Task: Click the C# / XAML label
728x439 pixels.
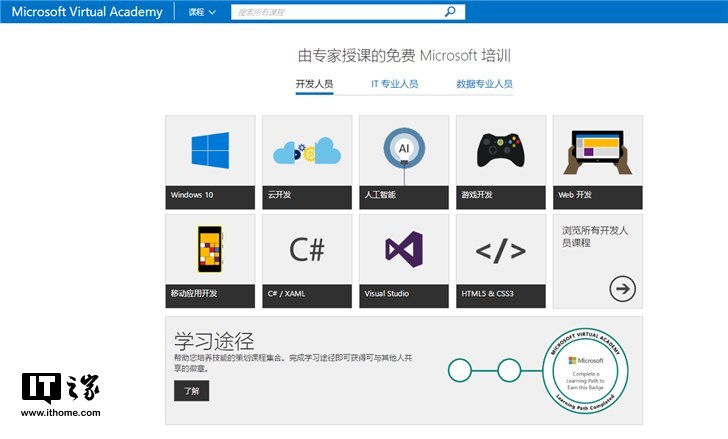Action: [x=286, y=294]
